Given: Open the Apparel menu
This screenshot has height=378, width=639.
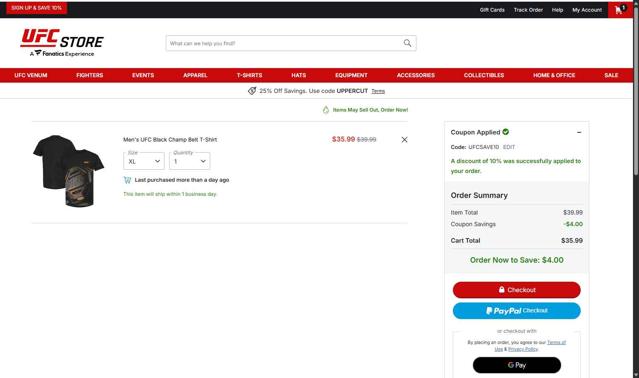Looking at the screenshot, I should [x=195, y=75].
